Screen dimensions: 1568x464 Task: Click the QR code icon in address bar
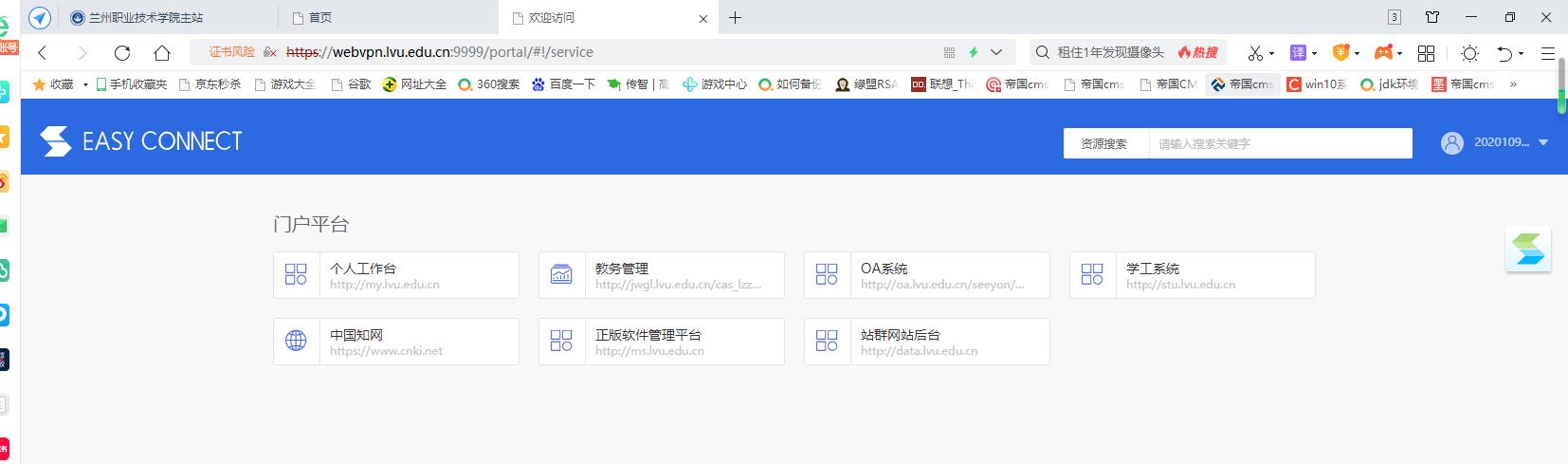point(950,52)
